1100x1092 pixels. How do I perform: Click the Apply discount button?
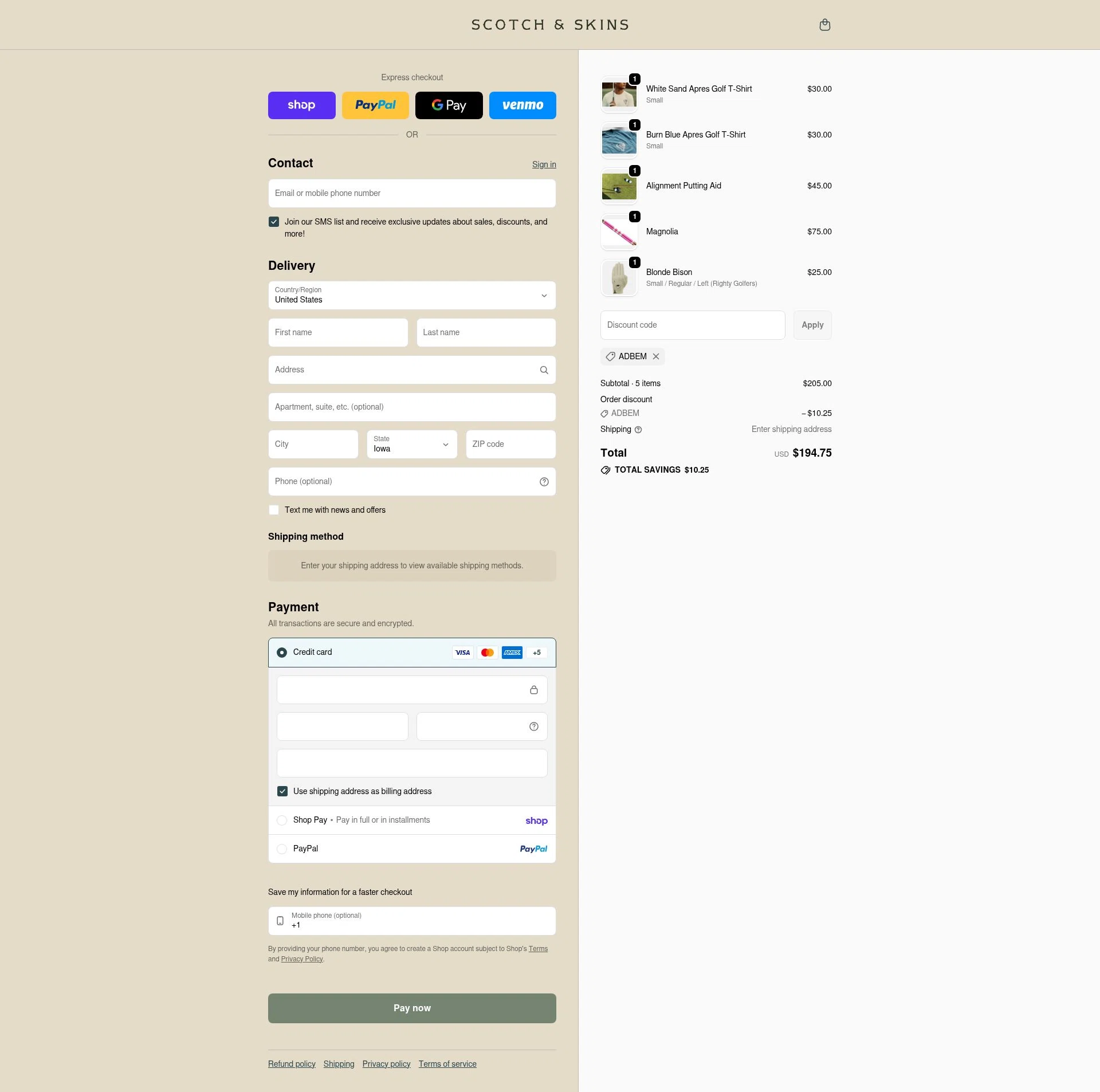click(812, 325)
